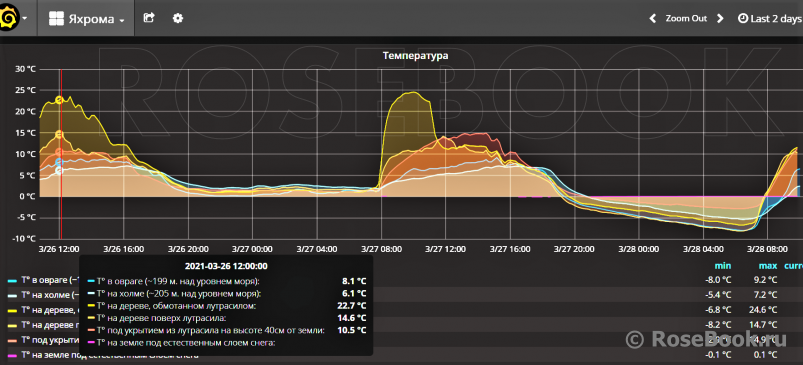Toggle the T° на холме legend series
The height and width of the screenshot is (365, 803).
[50, 295]
